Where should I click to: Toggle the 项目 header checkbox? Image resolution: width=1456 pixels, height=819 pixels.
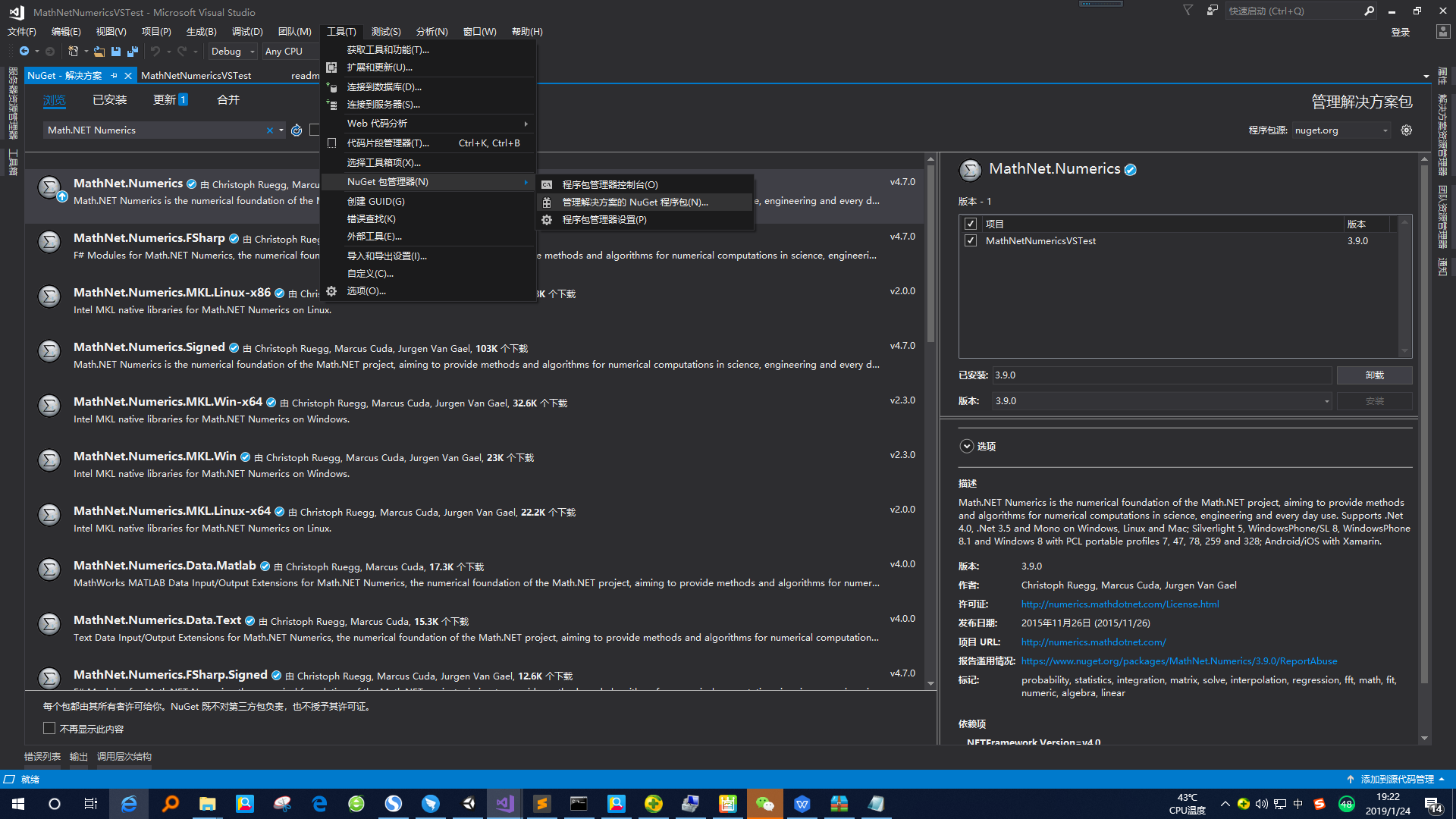971,223
